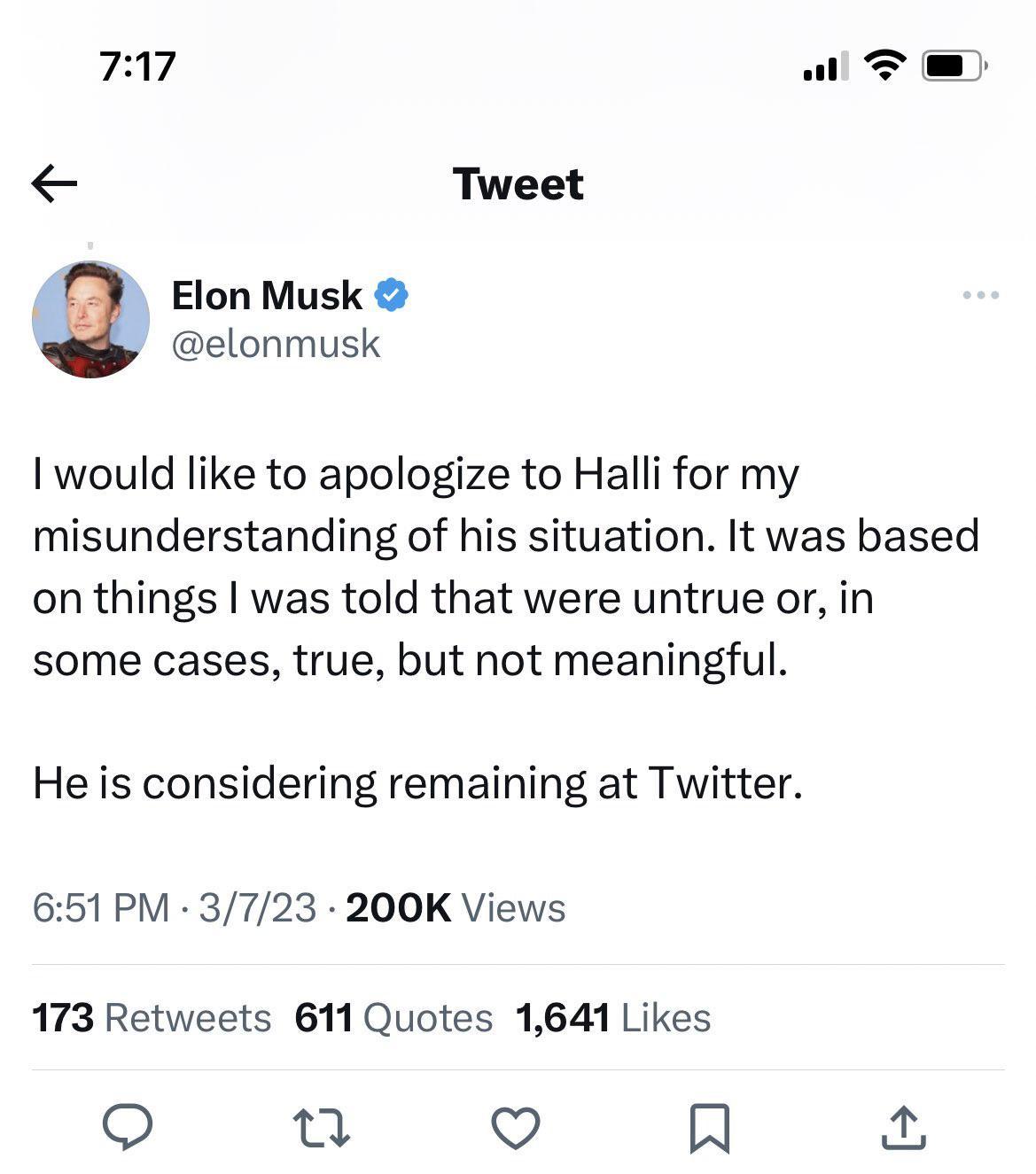1036x1174 pixels.
Task: Tap the battery indicator in status bar
Action: click(954, 66)
